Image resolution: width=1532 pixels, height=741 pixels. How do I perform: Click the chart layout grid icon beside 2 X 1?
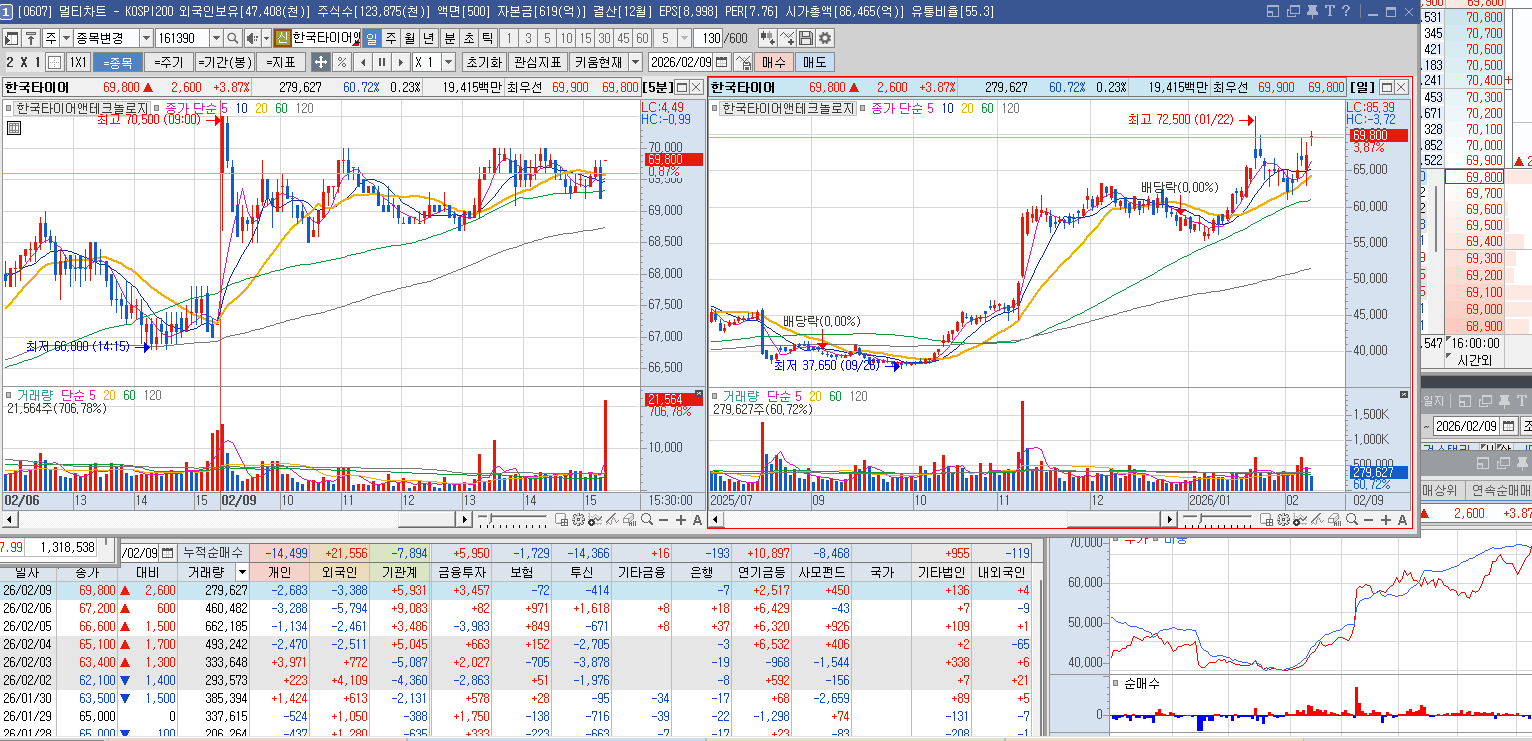pos(54,62)
